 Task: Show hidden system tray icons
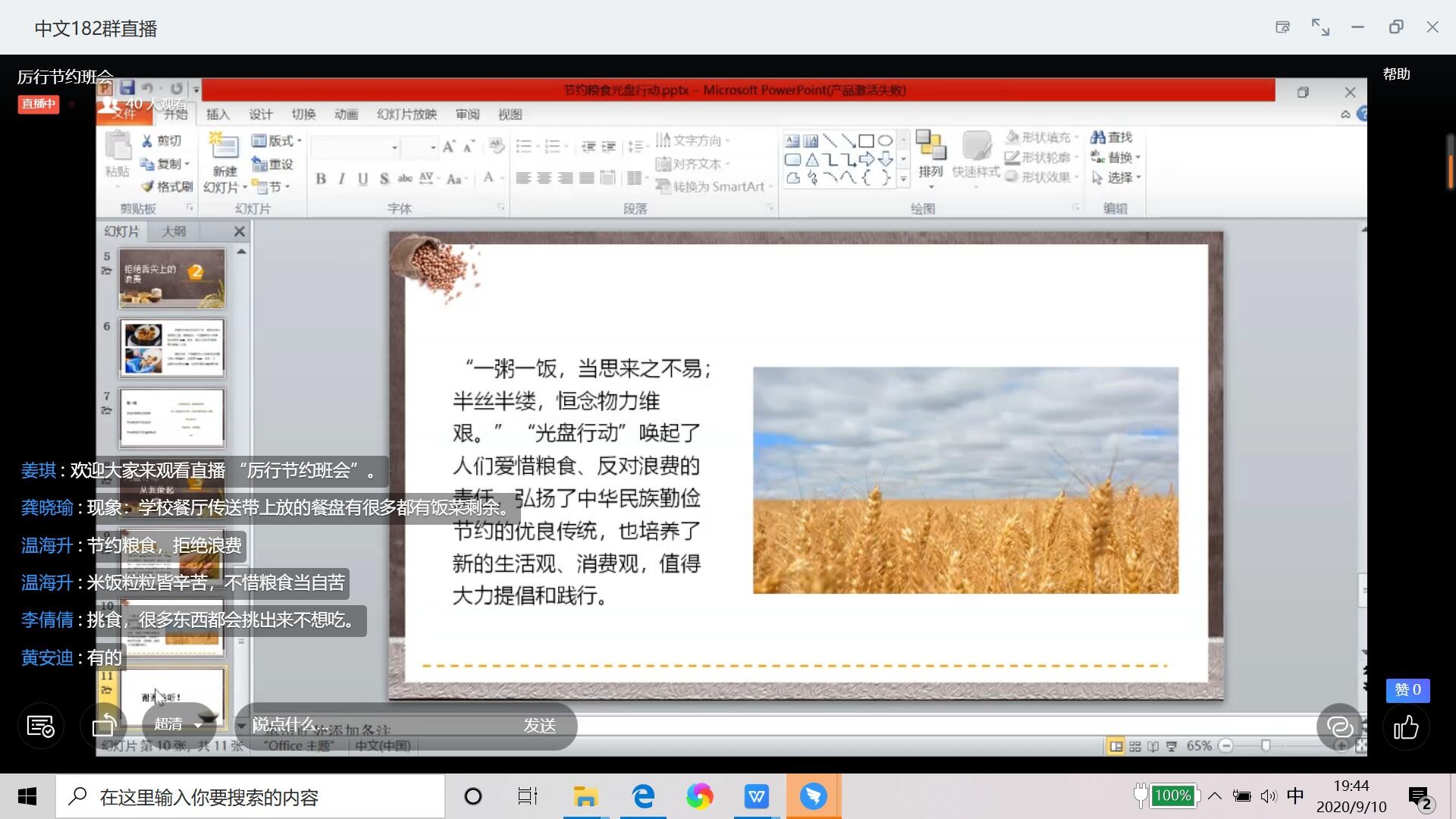1215,795
